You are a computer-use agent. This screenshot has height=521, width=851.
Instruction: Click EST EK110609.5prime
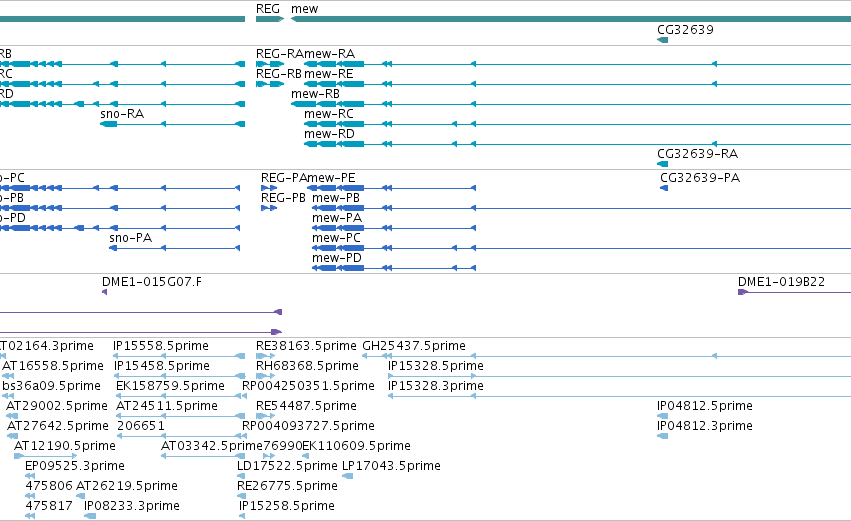pyautogui.click(x=356, y=447)
